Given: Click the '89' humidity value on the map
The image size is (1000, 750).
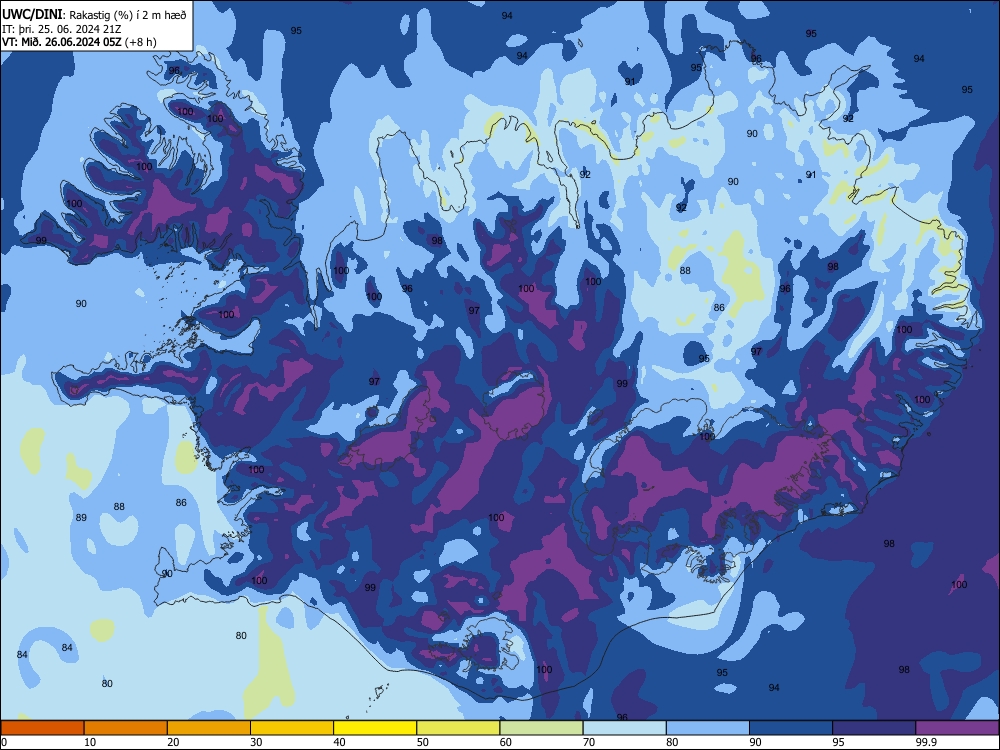Looking at the screenshot, I should click(x=81, y=517).
